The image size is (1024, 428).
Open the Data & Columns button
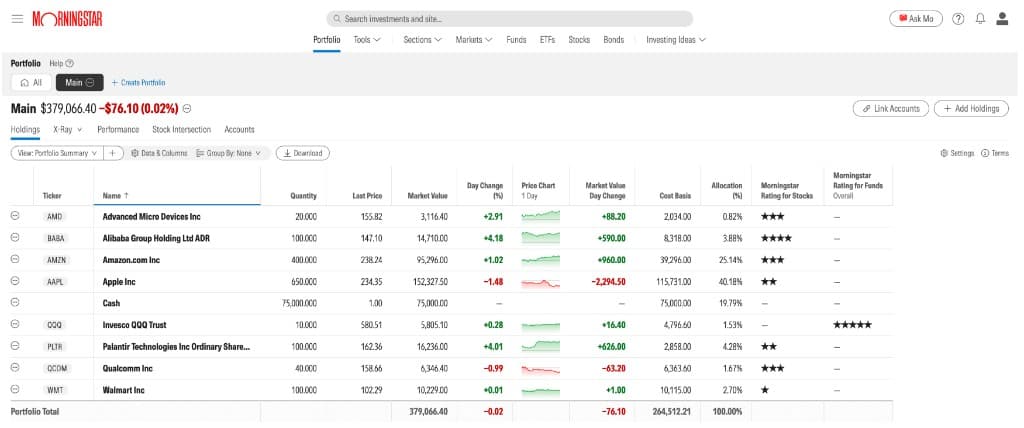point(159,153)
